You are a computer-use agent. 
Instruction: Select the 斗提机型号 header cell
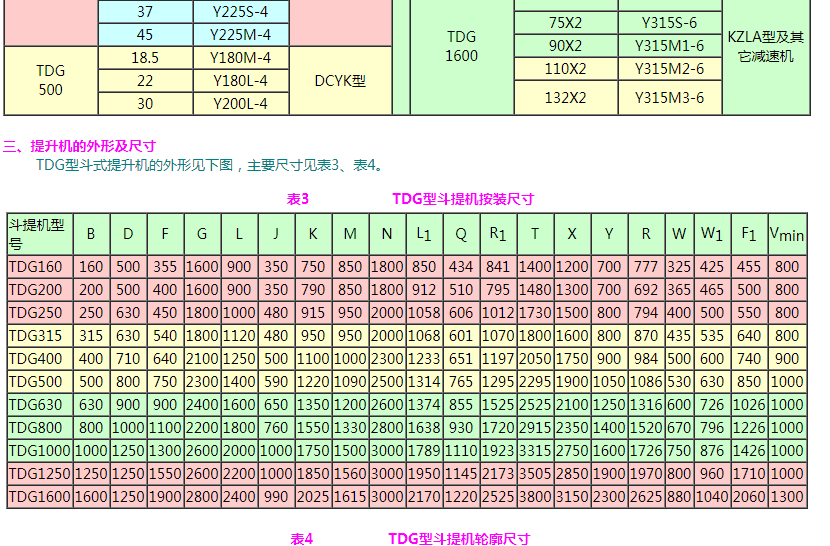(x=39, y=233)
